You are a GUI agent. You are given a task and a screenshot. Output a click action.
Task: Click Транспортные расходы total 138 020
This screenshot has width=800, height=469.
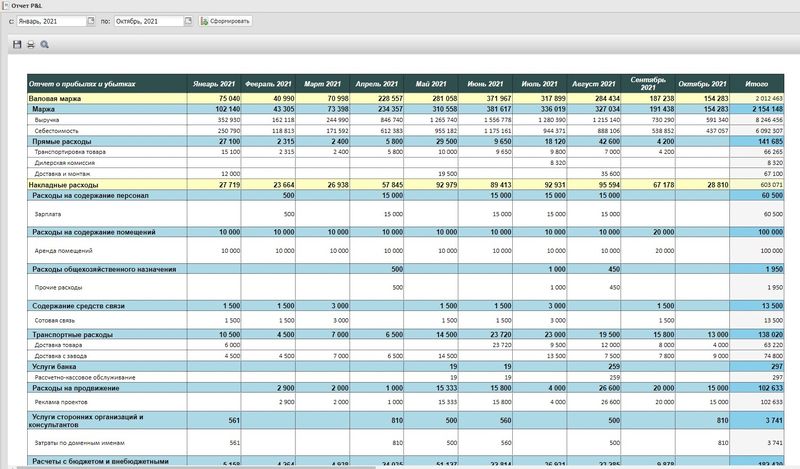coord(770,335)
